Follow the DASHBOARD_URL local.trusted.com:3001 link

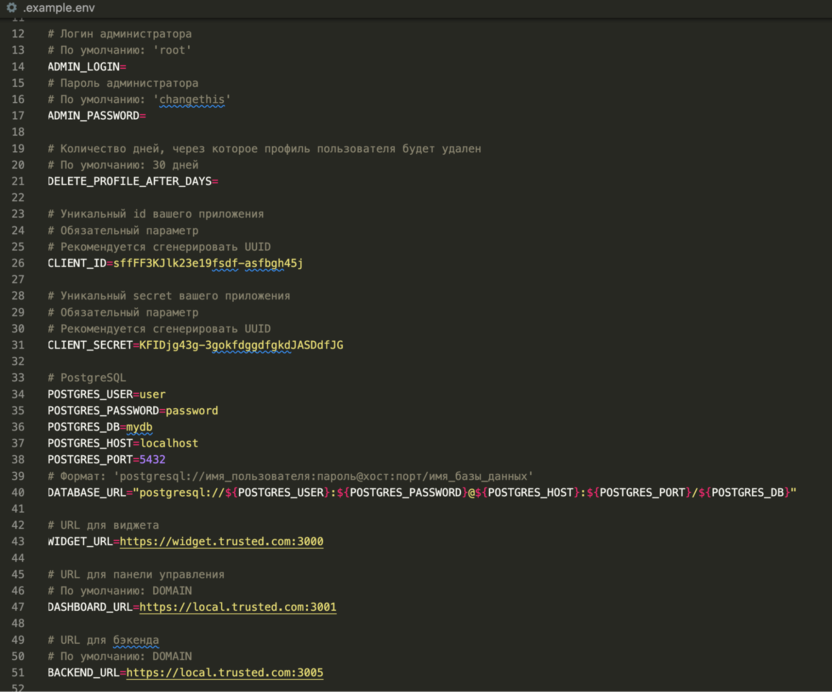click(x=237, y=607)
